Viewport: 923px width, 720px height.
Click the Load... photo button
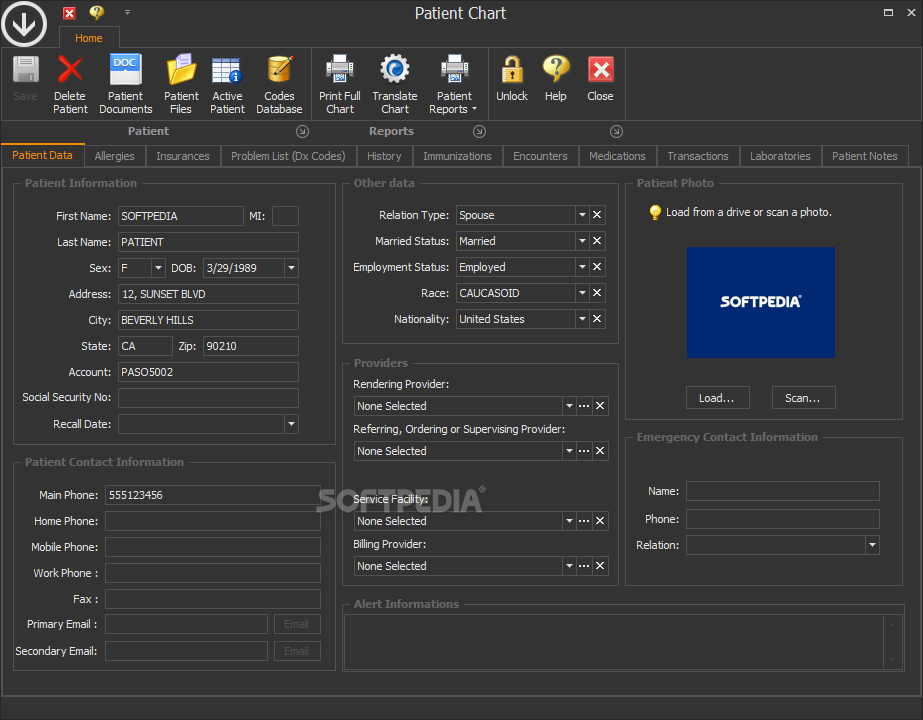[x=717, y=398]
